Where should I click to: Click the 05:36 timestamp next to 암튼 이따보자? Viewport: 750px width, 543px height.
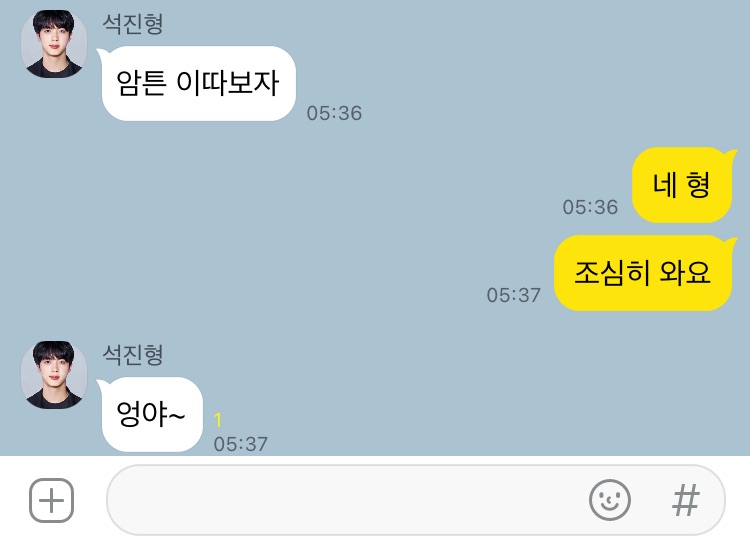[x=334, y=113]
